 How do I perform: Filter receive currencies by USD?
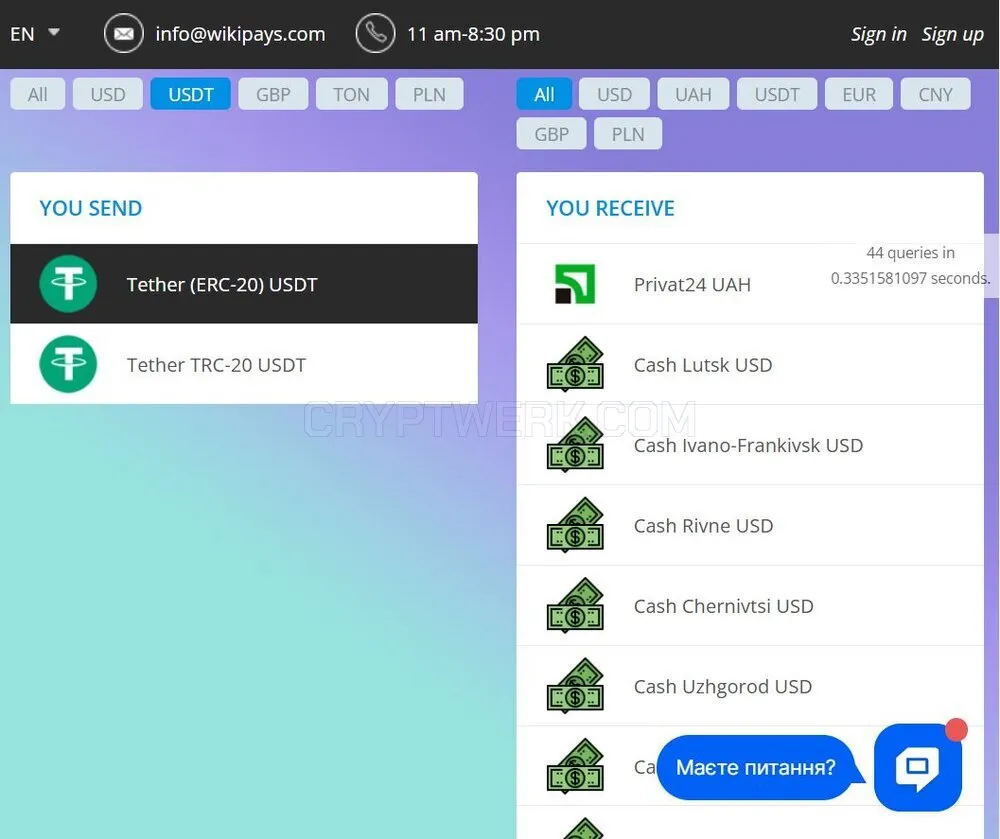point(614,94)
